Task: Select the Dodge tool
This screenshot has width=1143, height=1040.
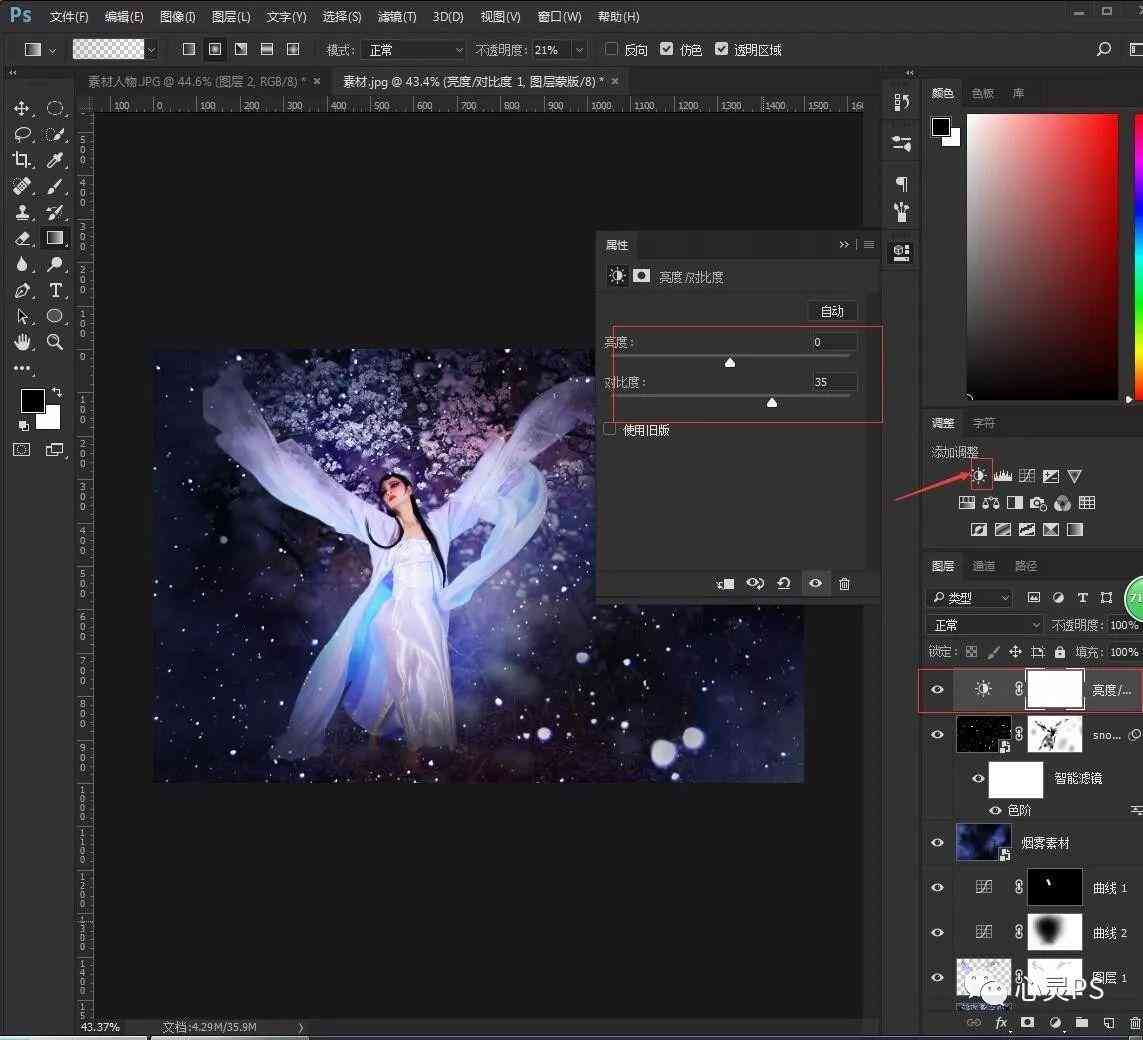Action: pyautogui.click(x=55, y=264)
